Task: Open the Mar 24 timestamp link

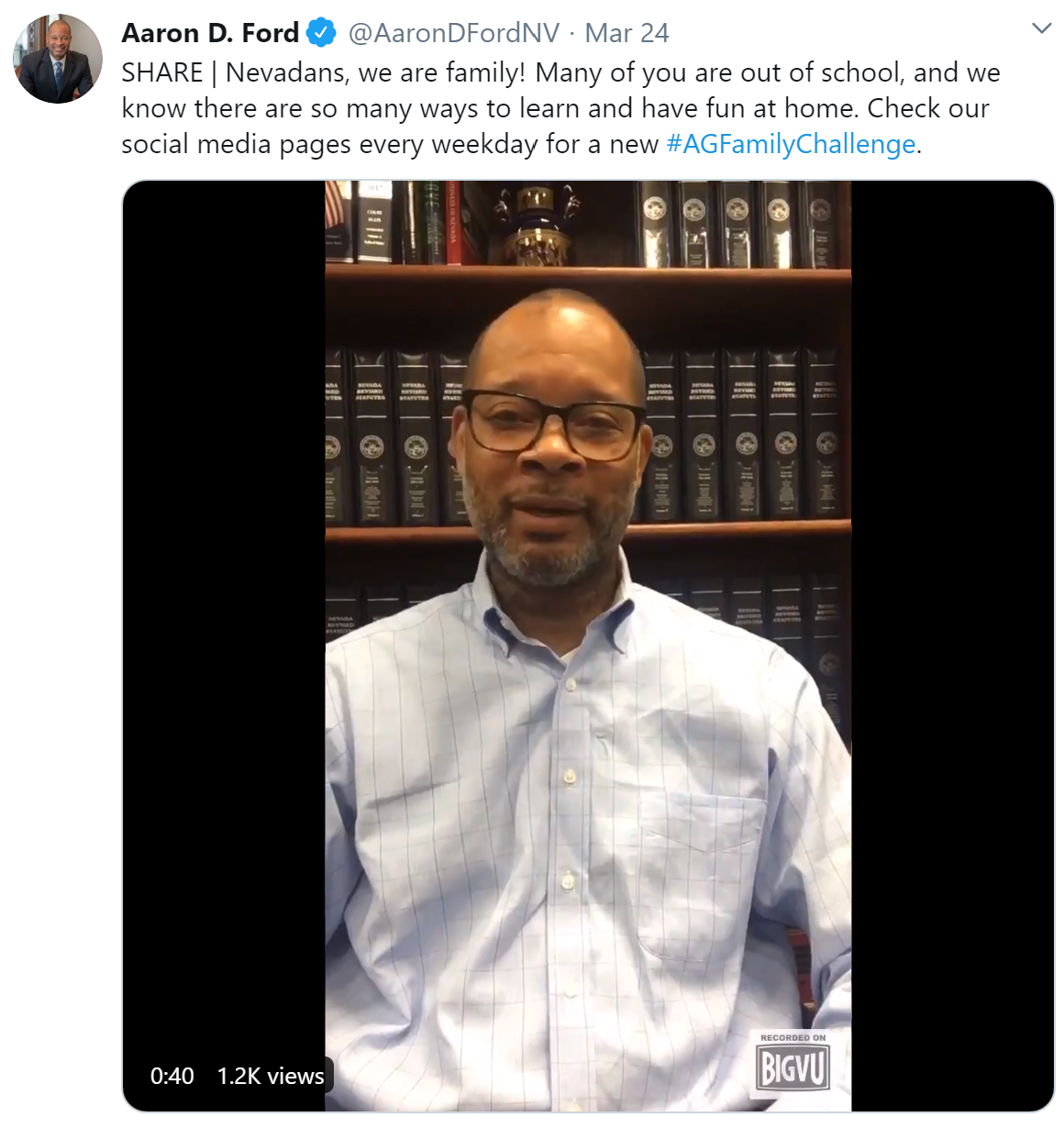Action: tap(627, 33)
